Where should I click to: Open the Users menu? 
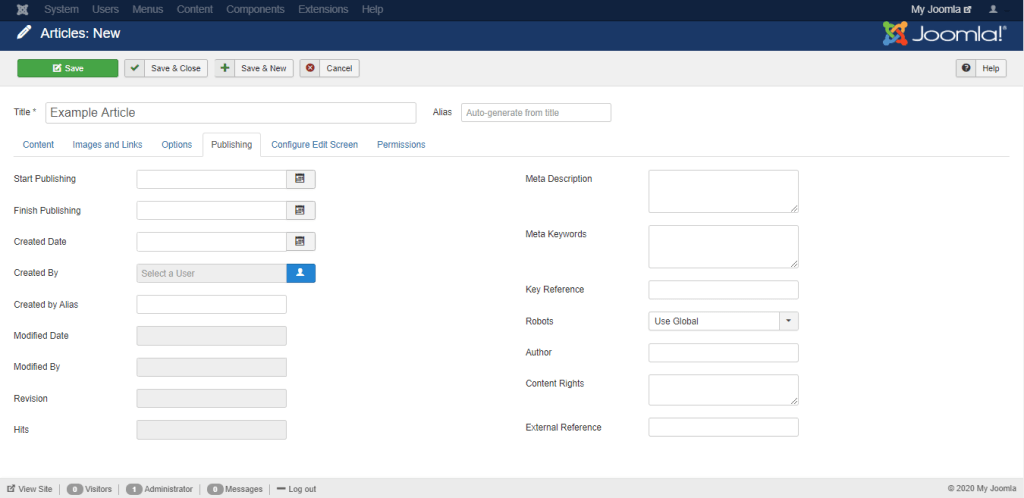[x=105, y=10]
